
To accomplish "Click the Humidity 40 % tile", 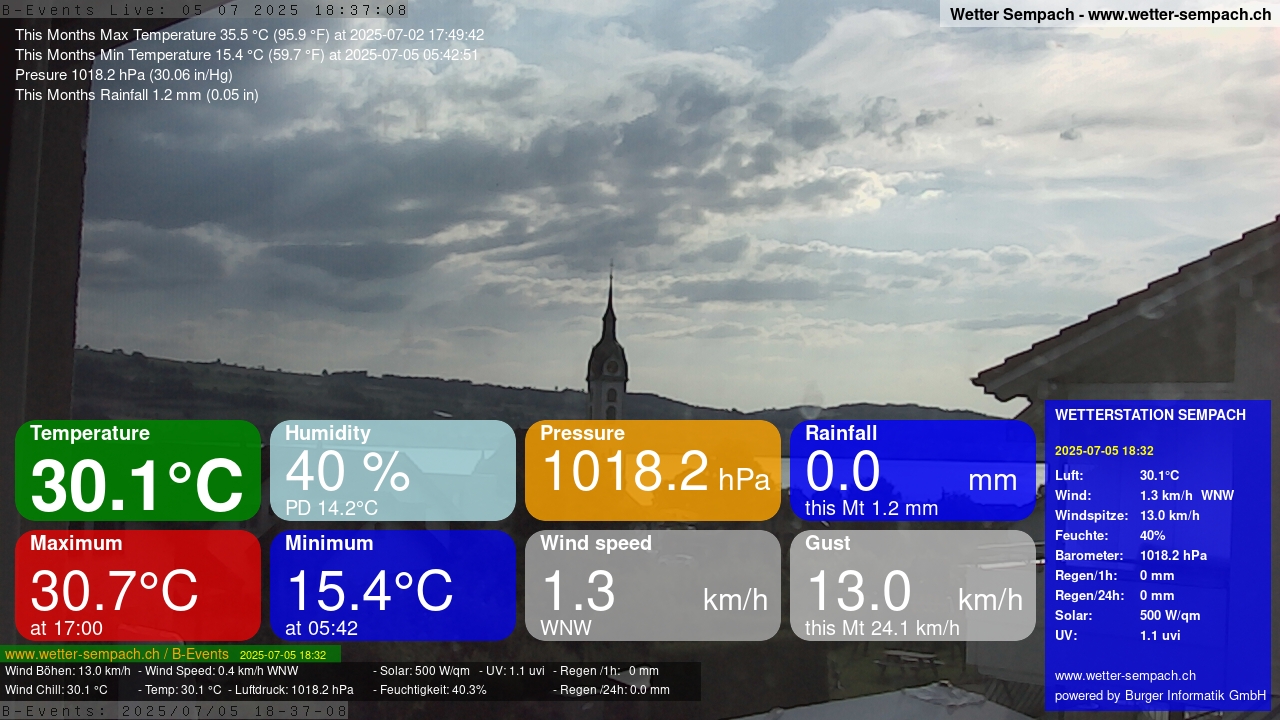I will [x=393, y=470].
